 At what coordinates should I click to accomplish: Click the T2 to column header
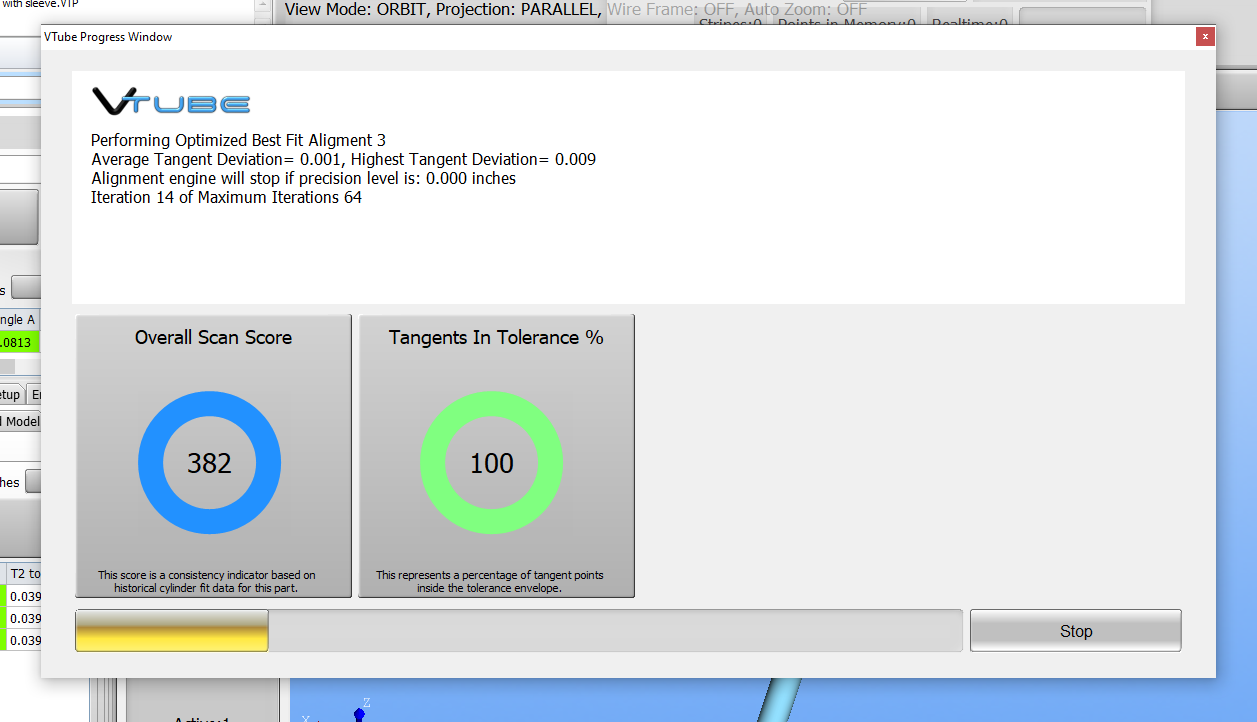pos(22,573)
